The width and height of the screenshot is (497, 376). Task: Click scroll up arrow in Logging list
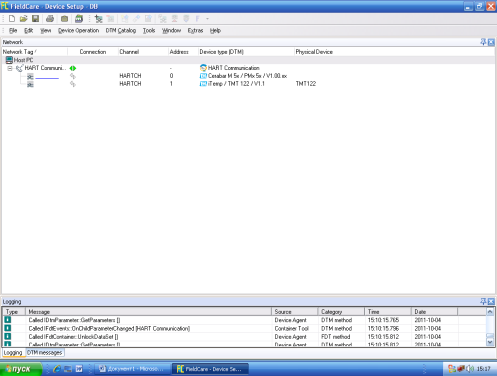(x=490, y=312)
